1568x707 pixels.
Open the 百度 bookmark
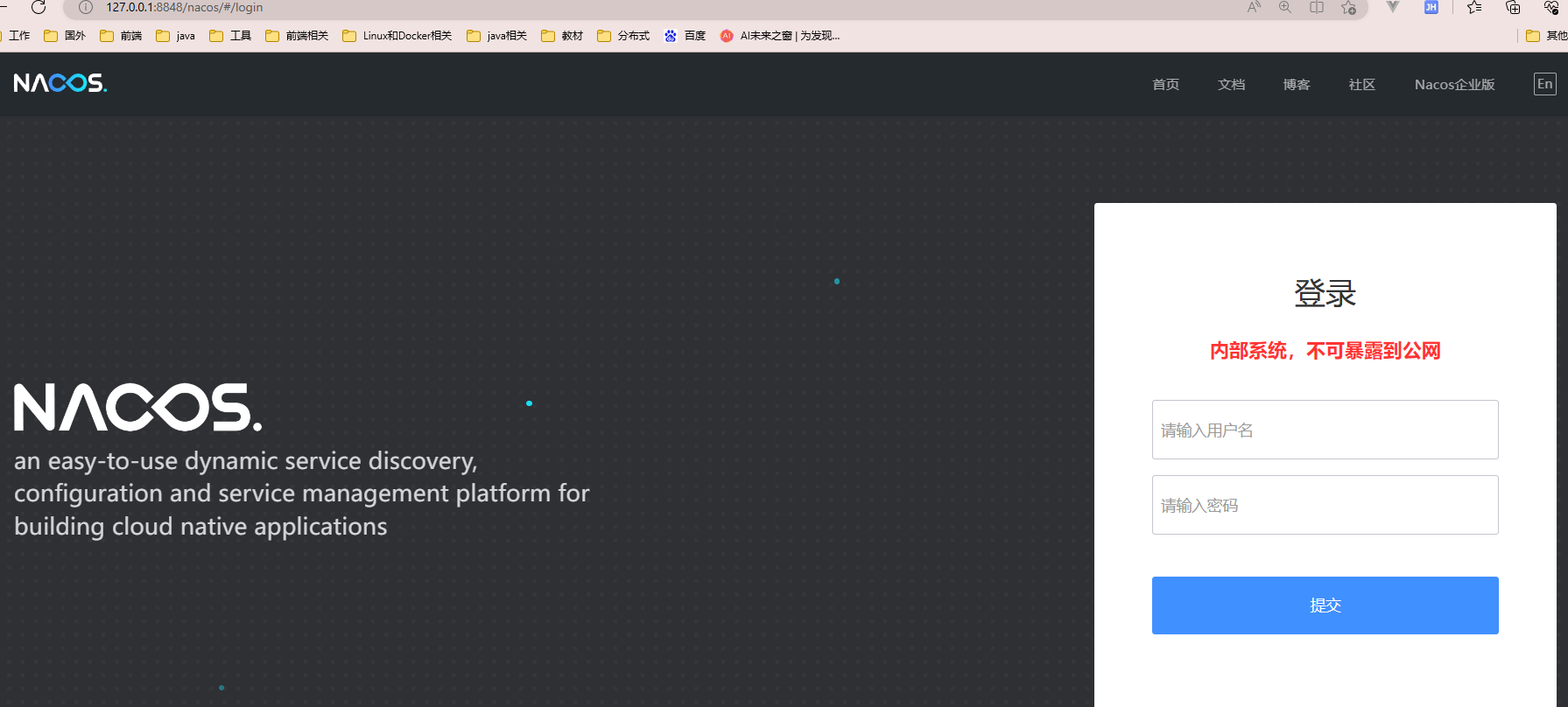(685, 36)
